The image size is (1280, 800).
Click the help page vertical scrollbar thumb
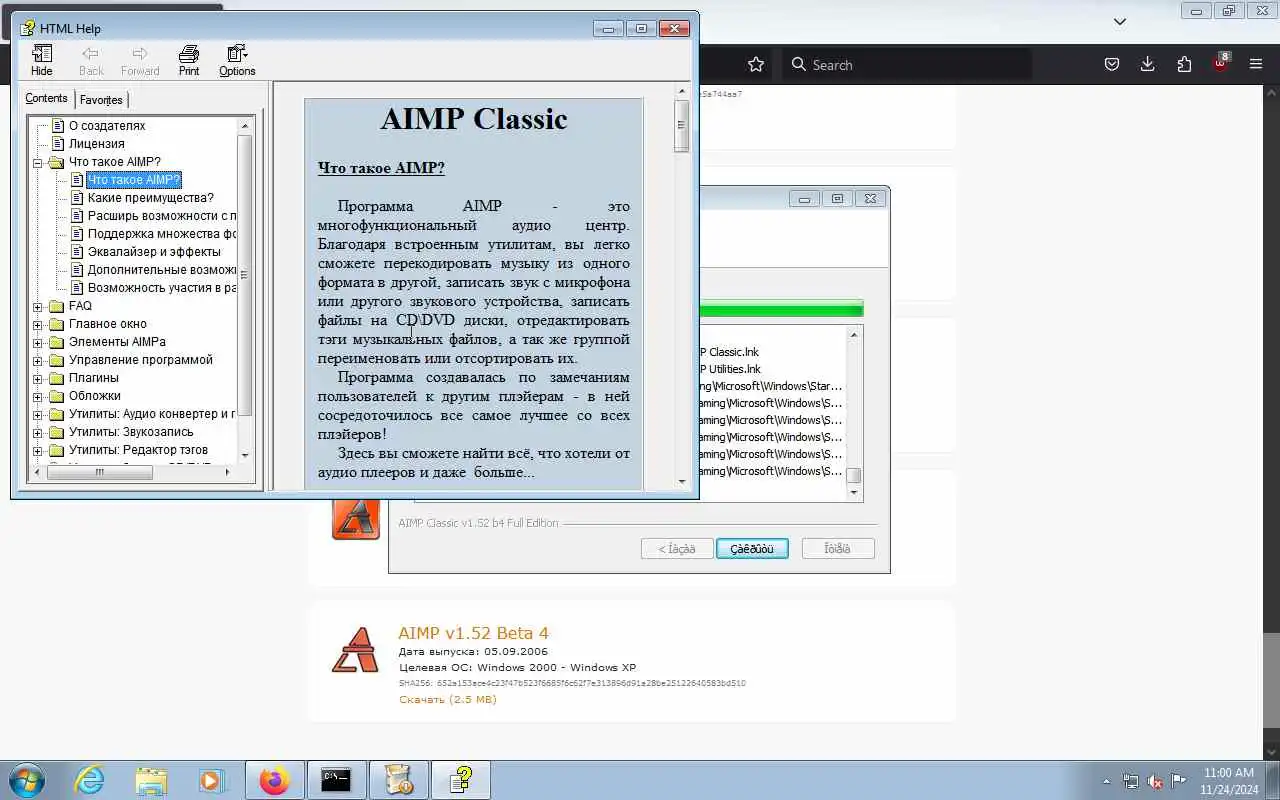(682, 126)
